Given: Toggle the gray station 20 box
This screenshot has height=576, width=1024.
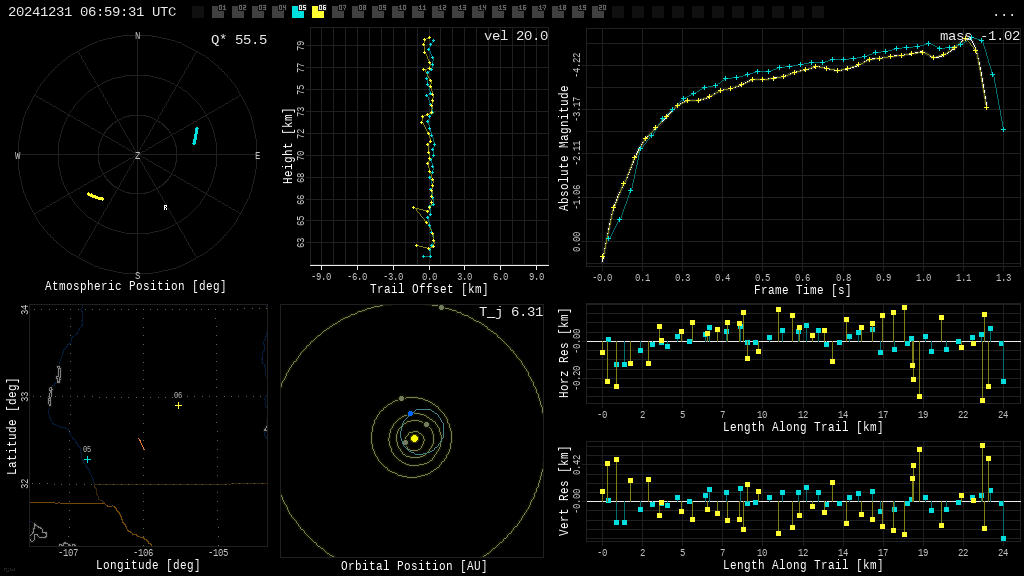Looking at the screenshot, I should pos(598,12).
